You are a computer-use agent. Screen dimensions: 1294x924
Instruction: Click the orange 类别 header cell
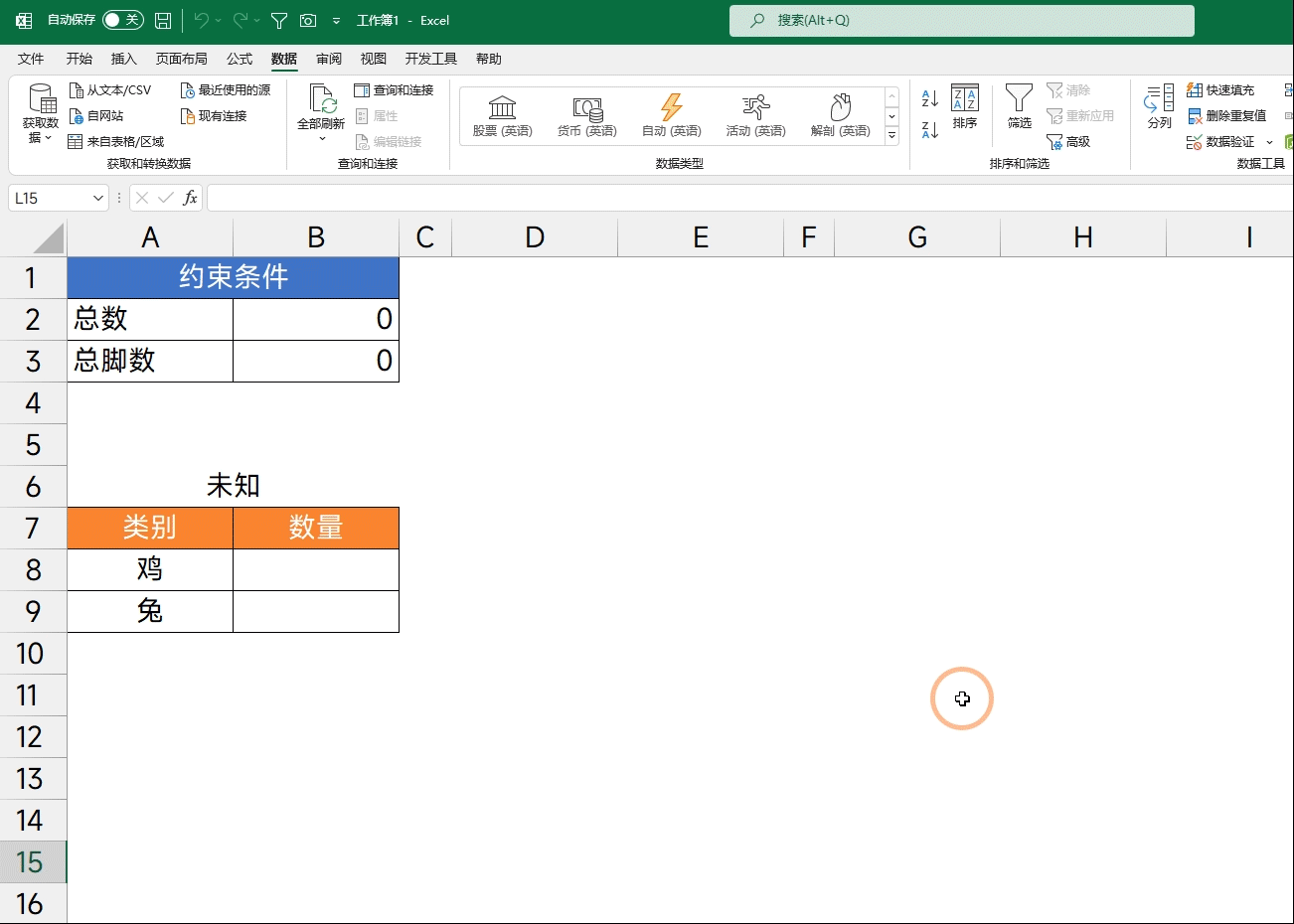[150, 528]
